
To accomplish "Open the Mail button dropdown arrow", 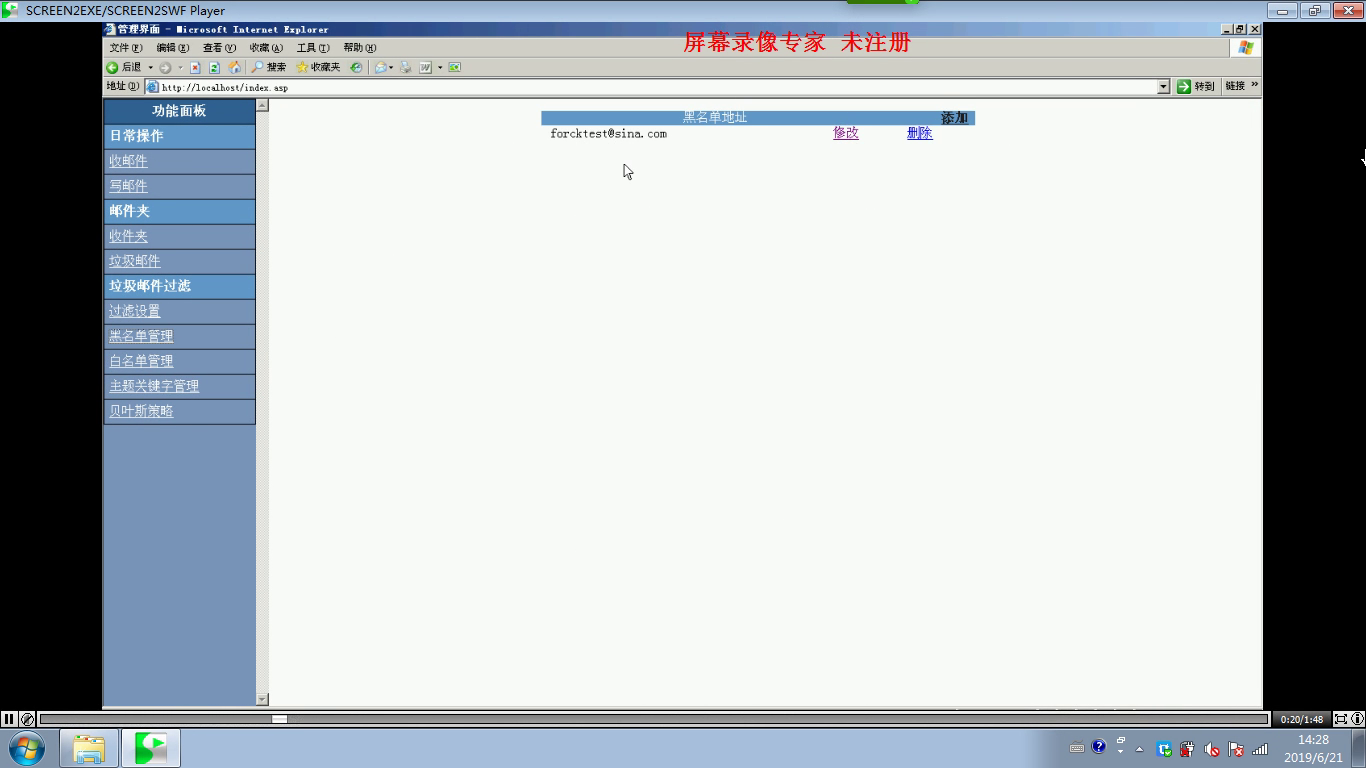I will pyautogui.click(x=391, y=67).
